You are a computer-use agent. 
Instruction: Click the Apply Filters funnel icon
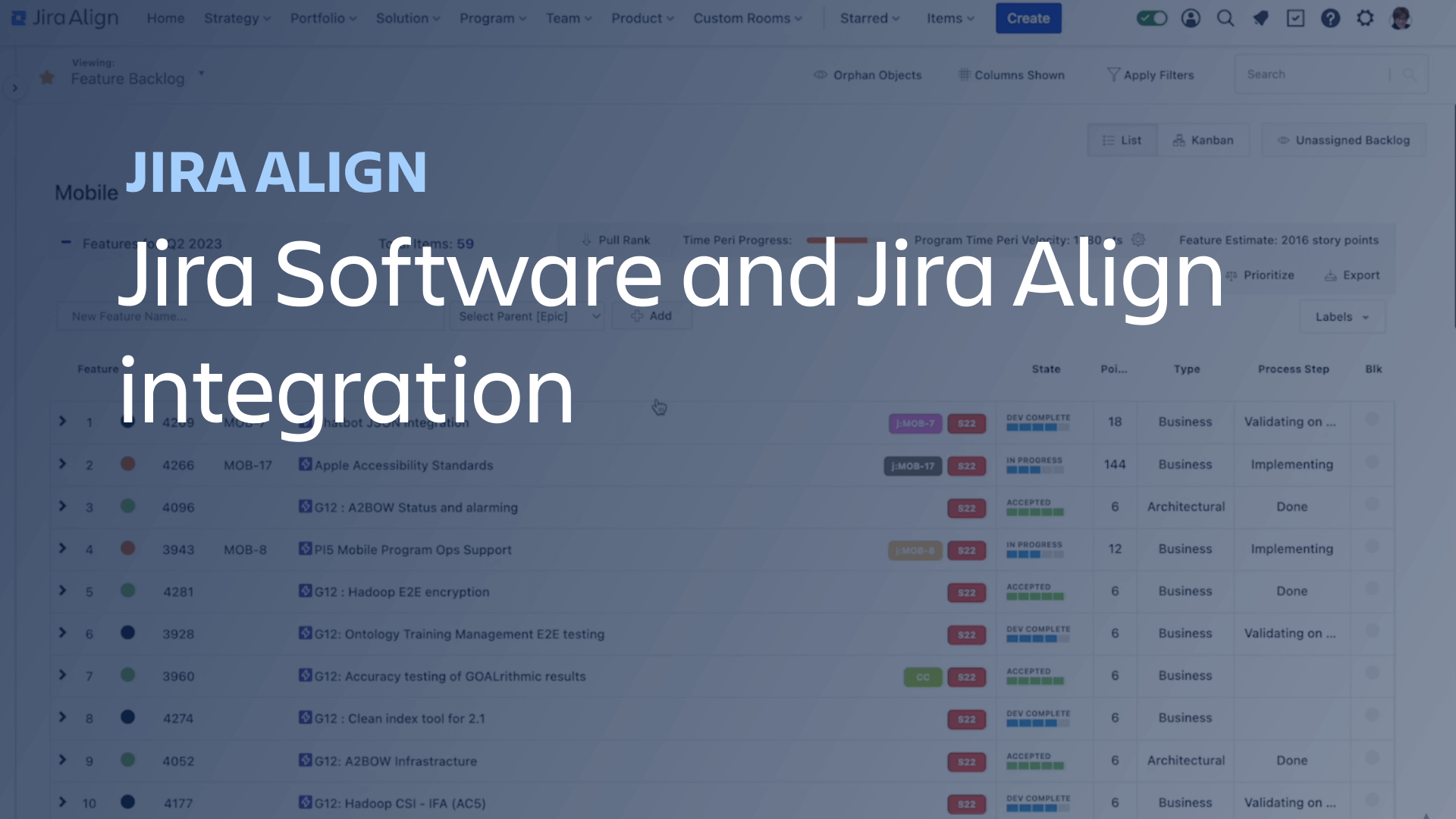pos(1112,74)
